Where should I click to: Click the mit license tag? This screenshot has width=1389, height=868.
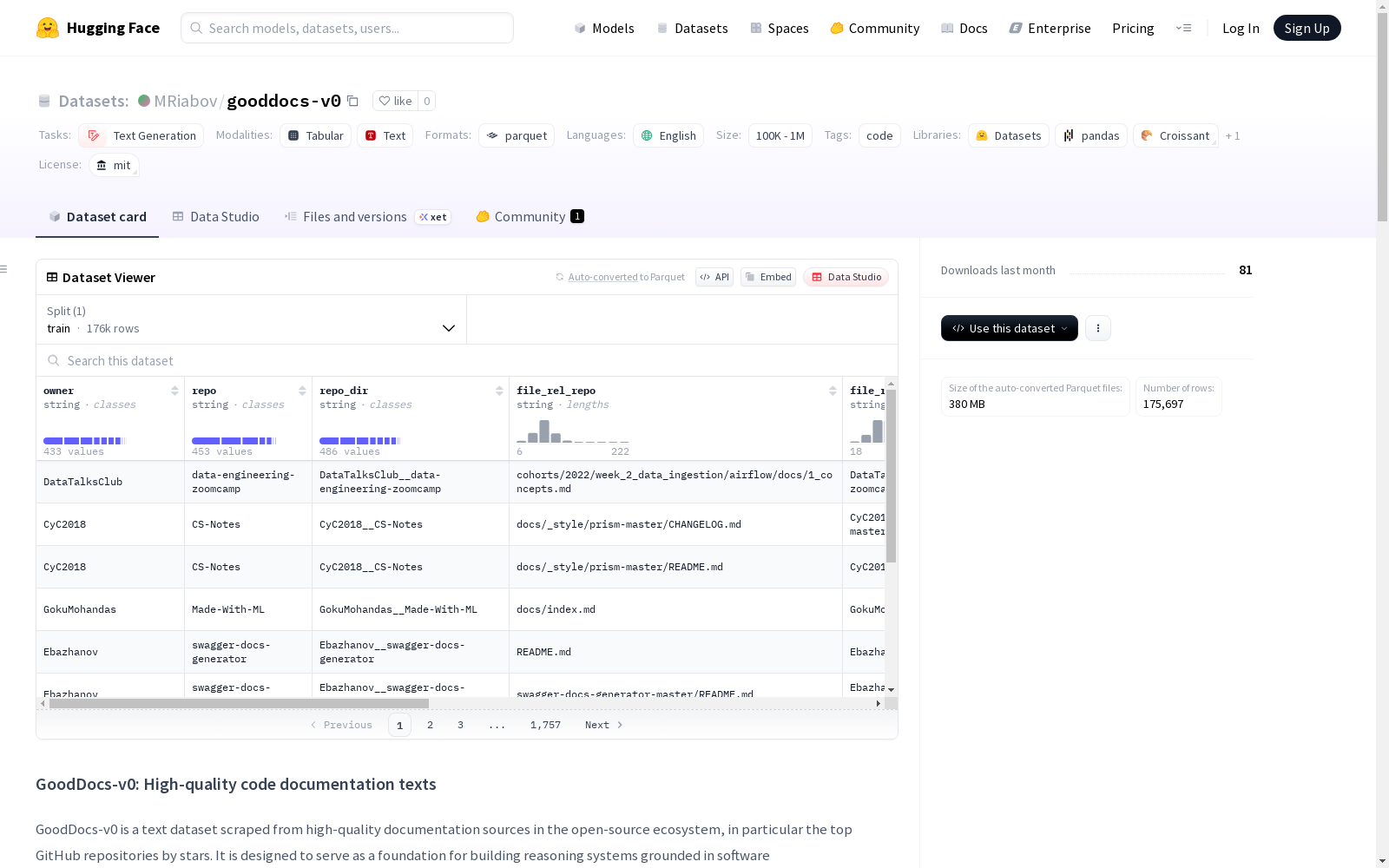114,165
